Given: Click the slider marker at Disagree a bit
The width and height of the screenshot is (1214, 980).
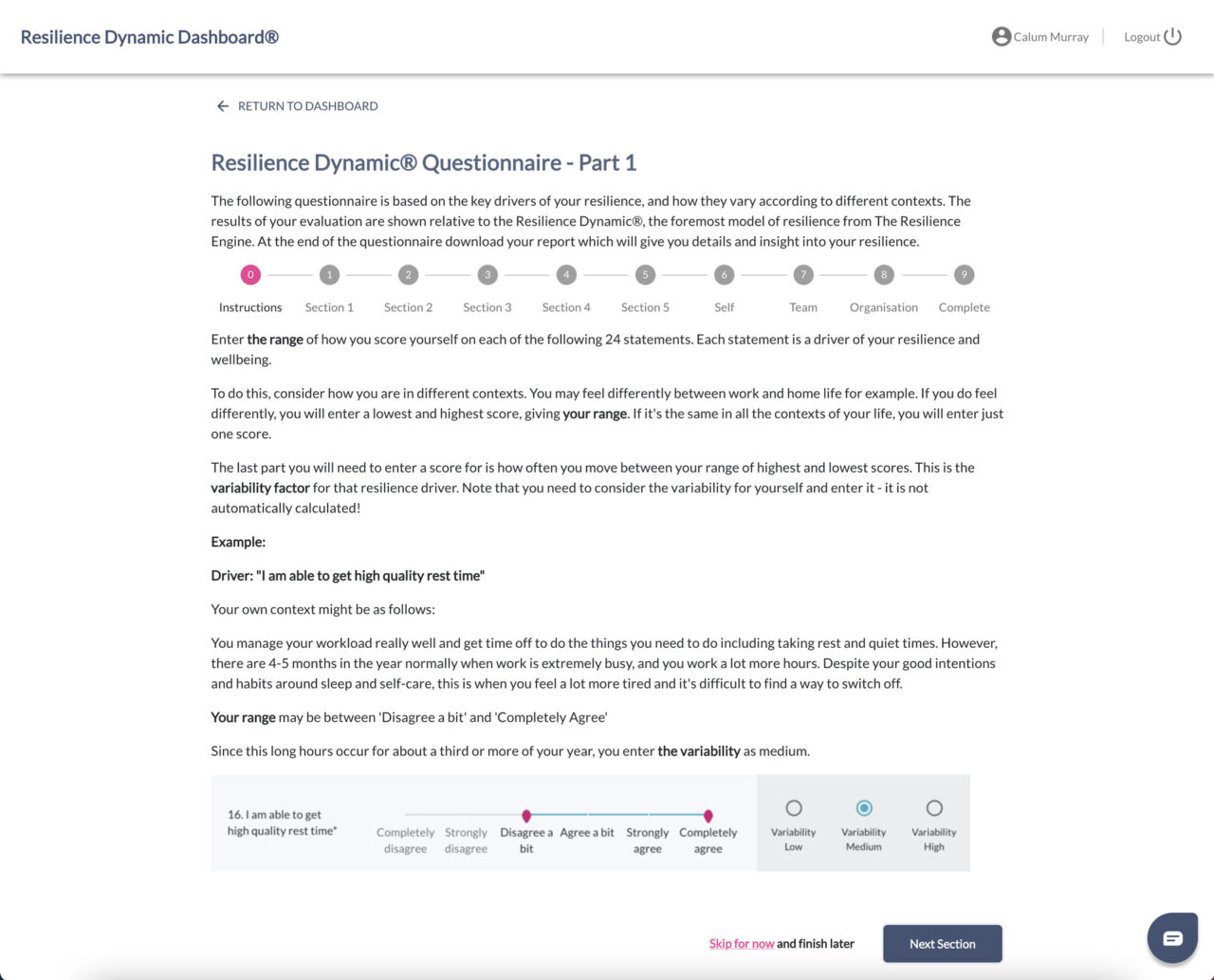Looking at the screenshot, I should pyautogui.click(x=526, y=815).
